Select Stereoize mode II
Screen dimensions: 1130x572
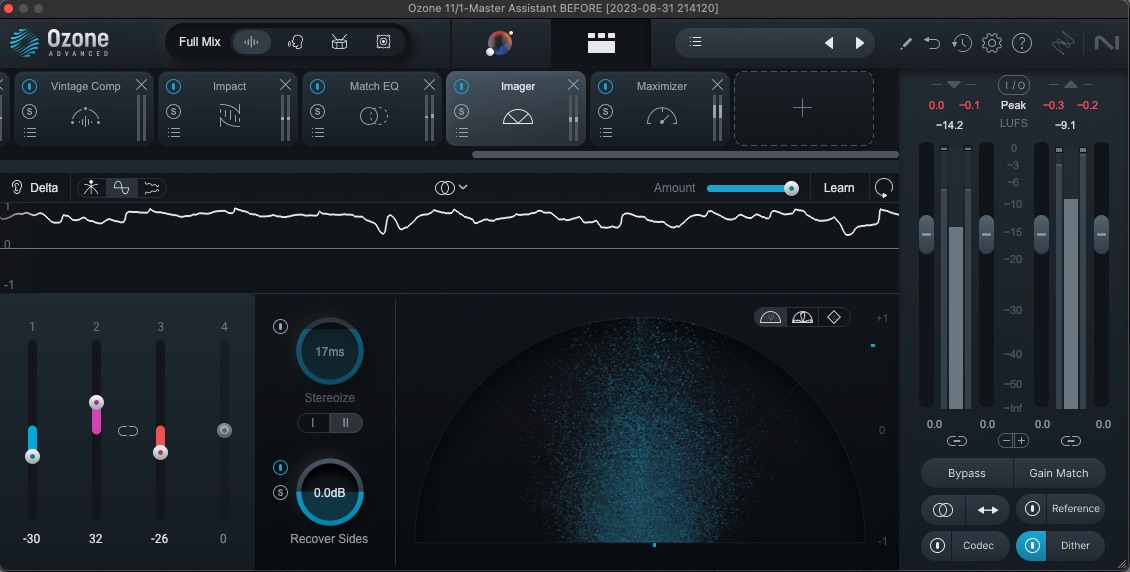click(345, 423)
